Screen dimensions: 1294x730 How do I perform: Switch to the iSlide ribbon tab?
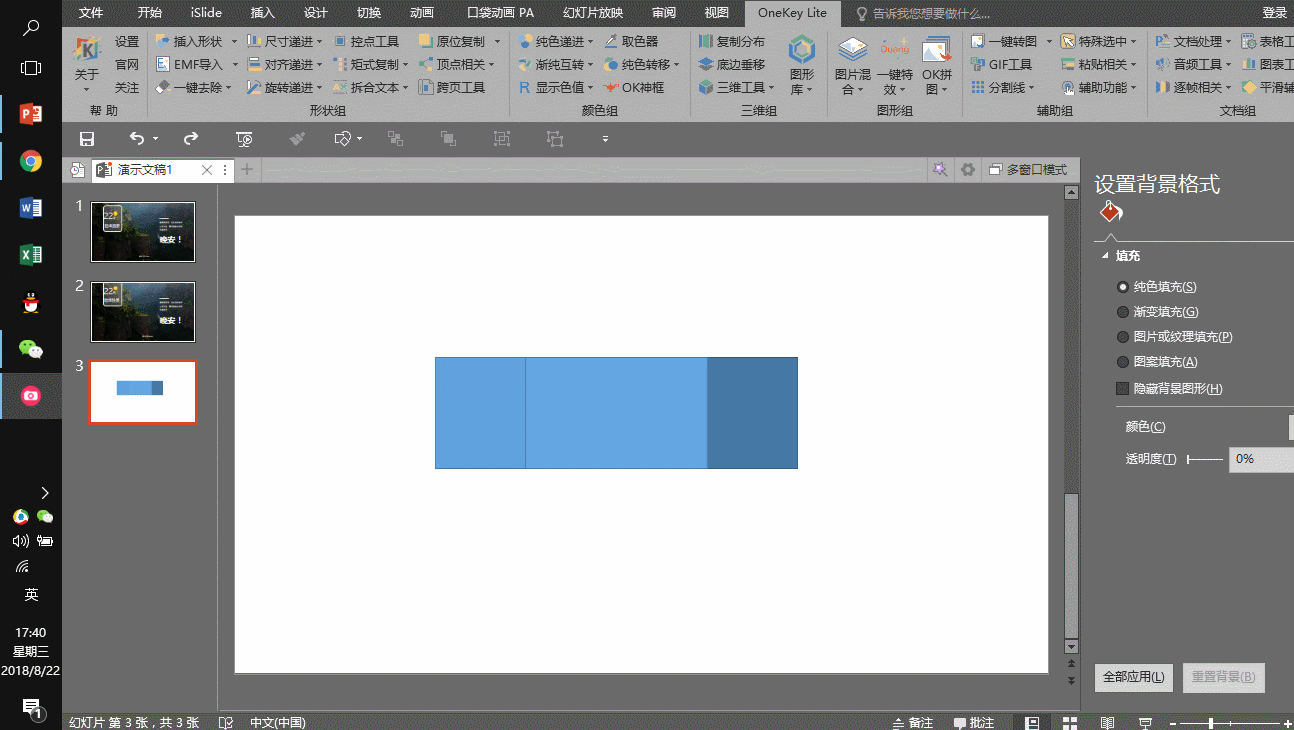click(x=206, y=13)
